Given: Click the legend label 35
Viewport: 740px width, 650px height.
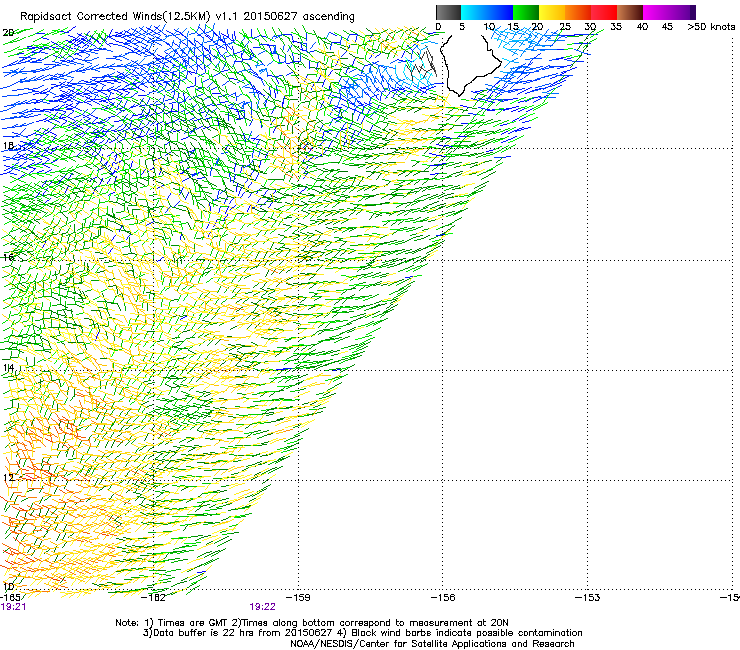Looking at the screenshot, I should point(616,27).
